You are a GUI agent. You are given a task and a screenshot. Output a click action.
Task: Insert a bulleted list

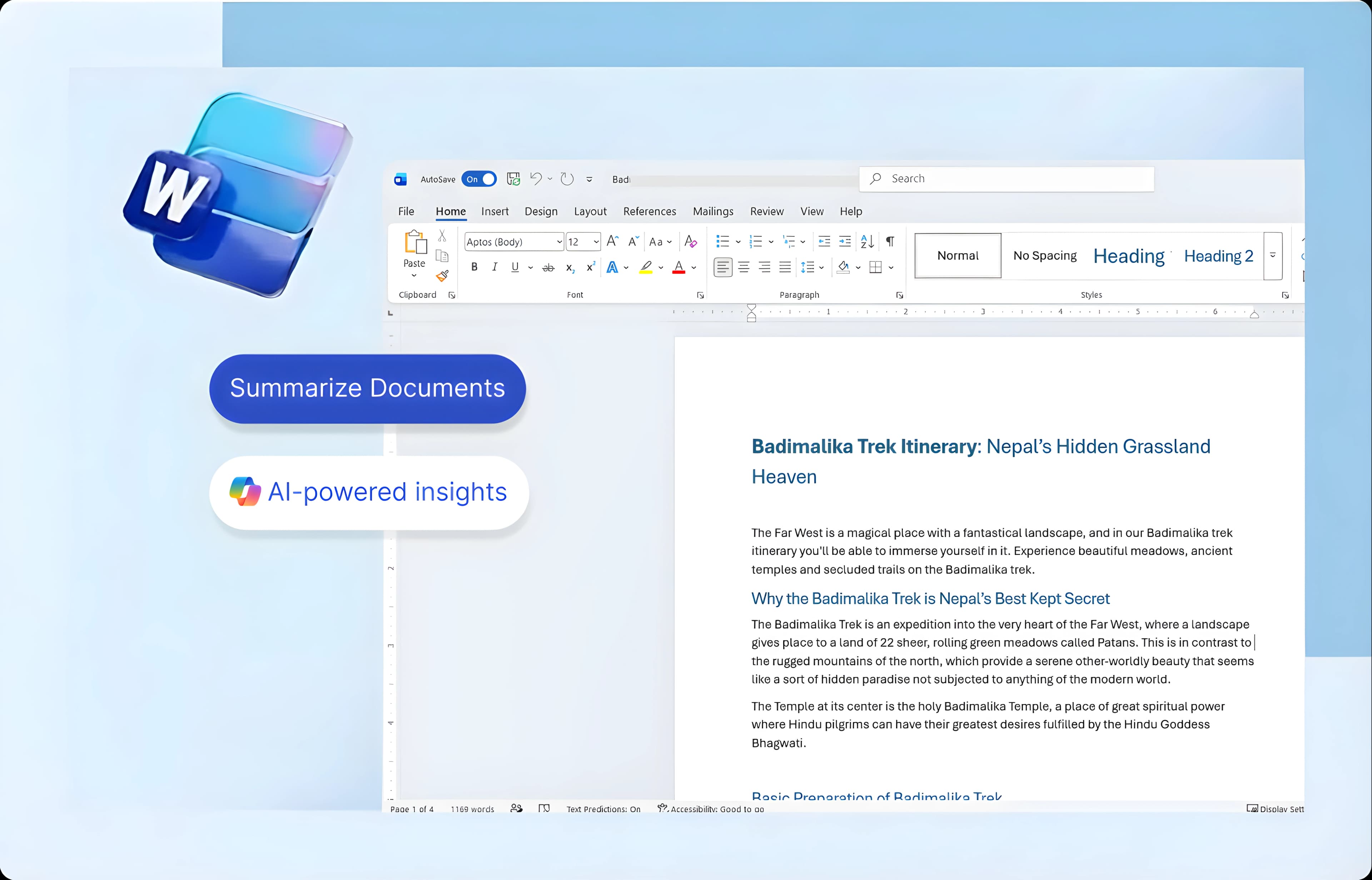click(x=723, y=241)
